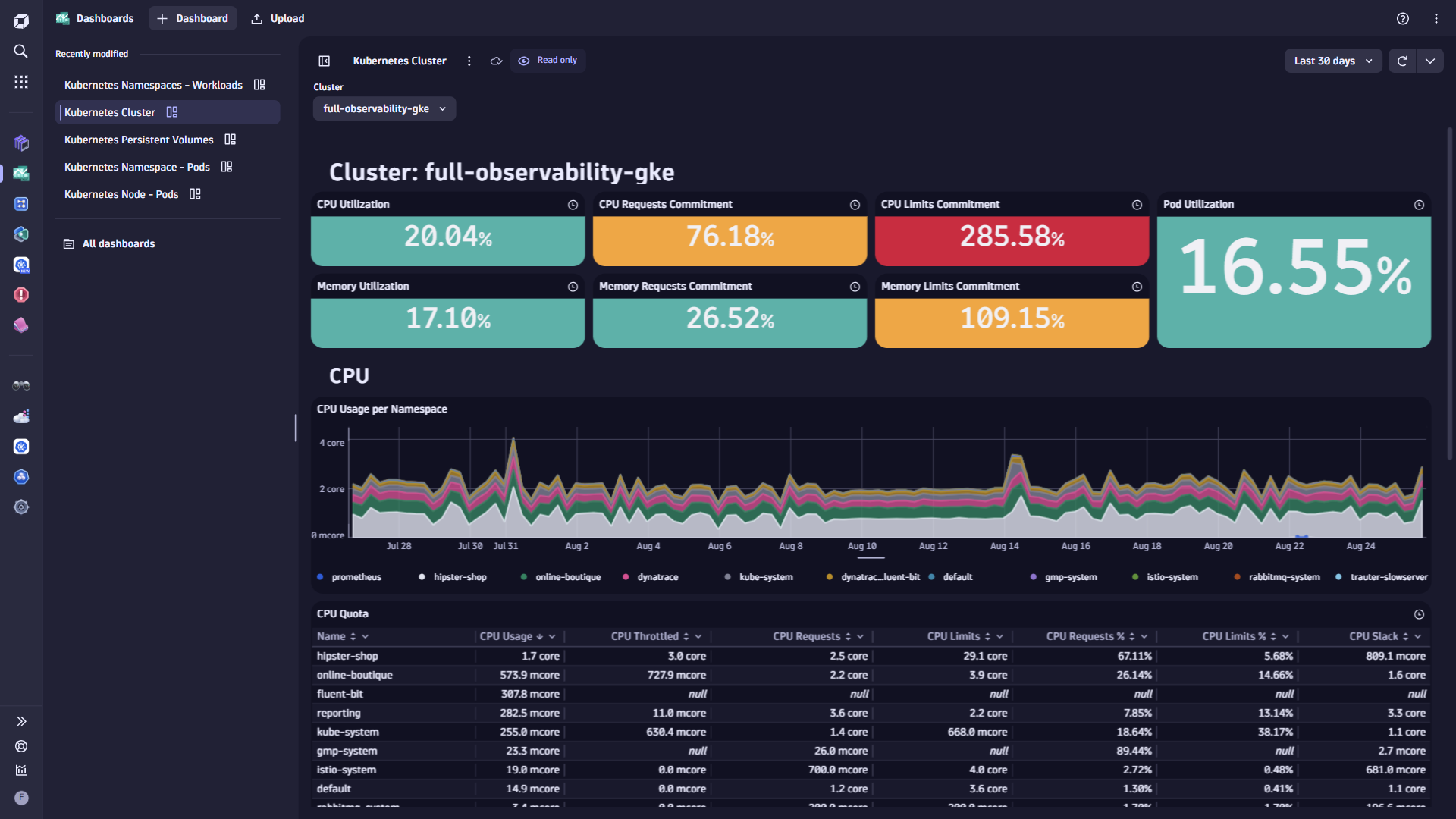Toggle dynatrace series in chart legend
1456x819 pixels.
click(x=651, y=577)
